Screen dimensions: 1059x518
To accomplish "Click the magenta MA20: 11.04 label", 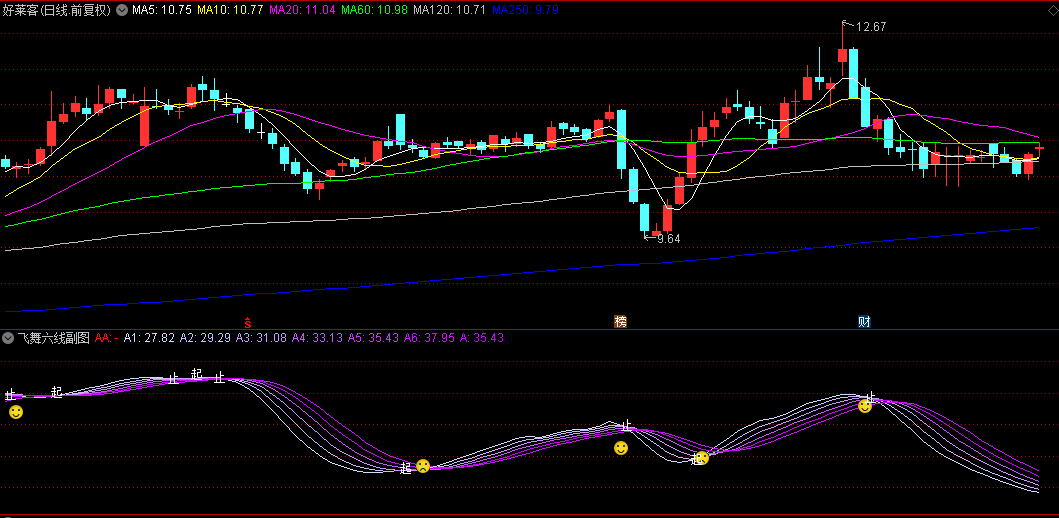I will 303,10.
